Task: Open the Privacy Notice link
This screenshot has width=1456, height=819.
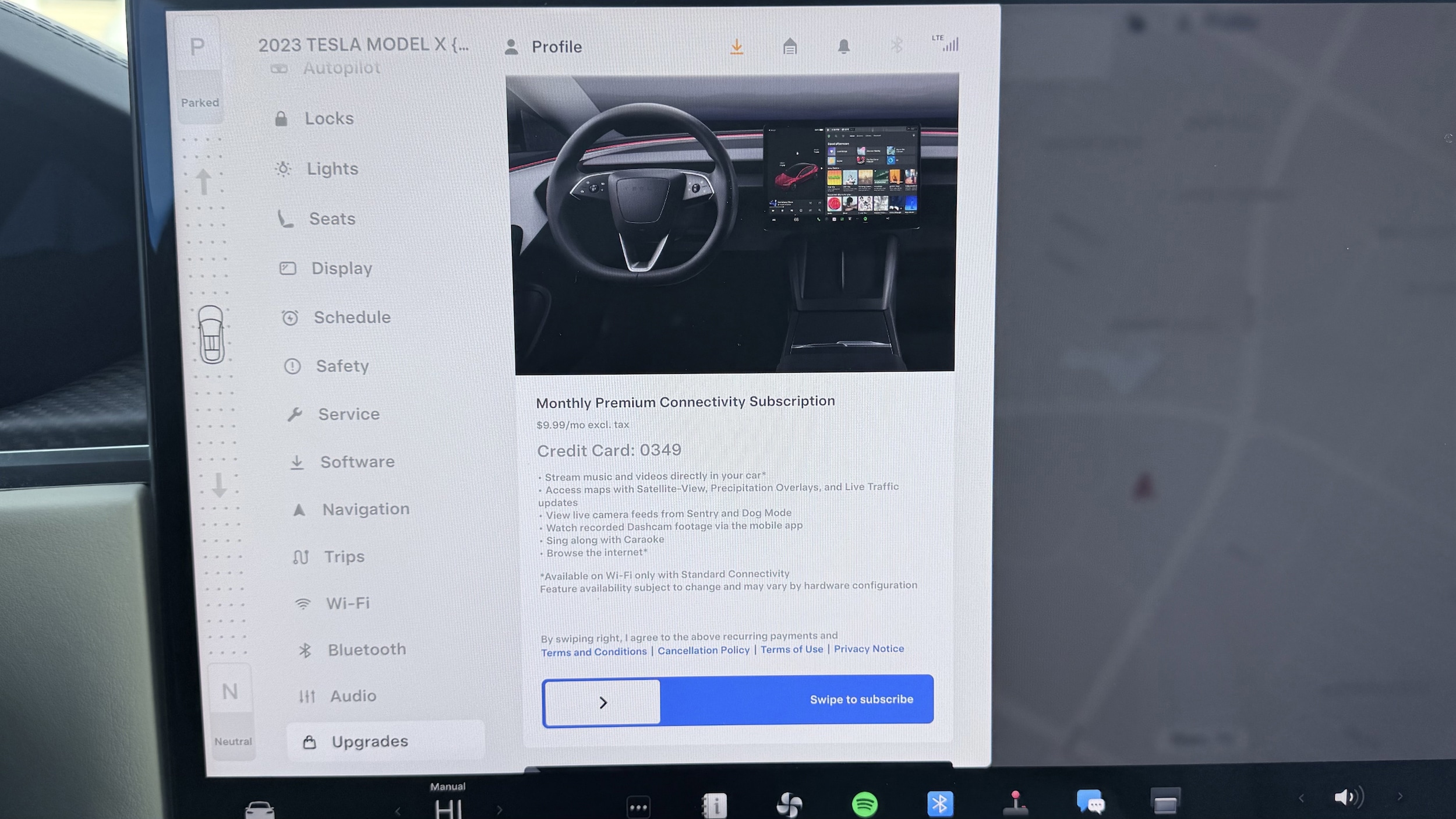Action: 869,648
